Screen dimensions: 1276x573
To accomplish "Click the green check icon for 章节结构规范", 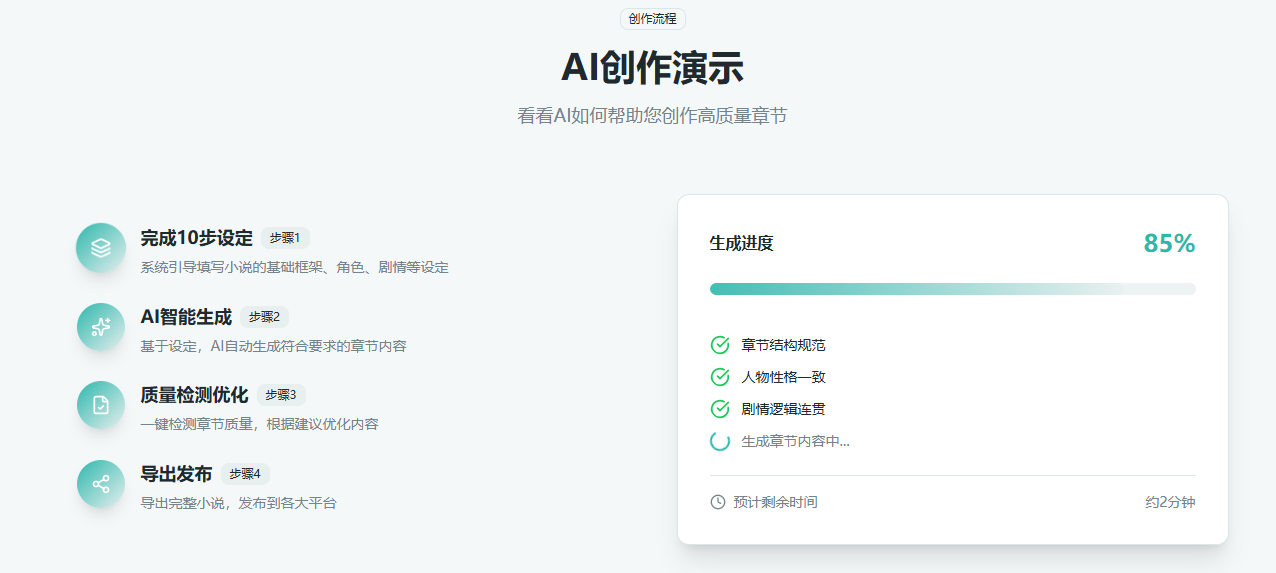I will coord(720,345).
